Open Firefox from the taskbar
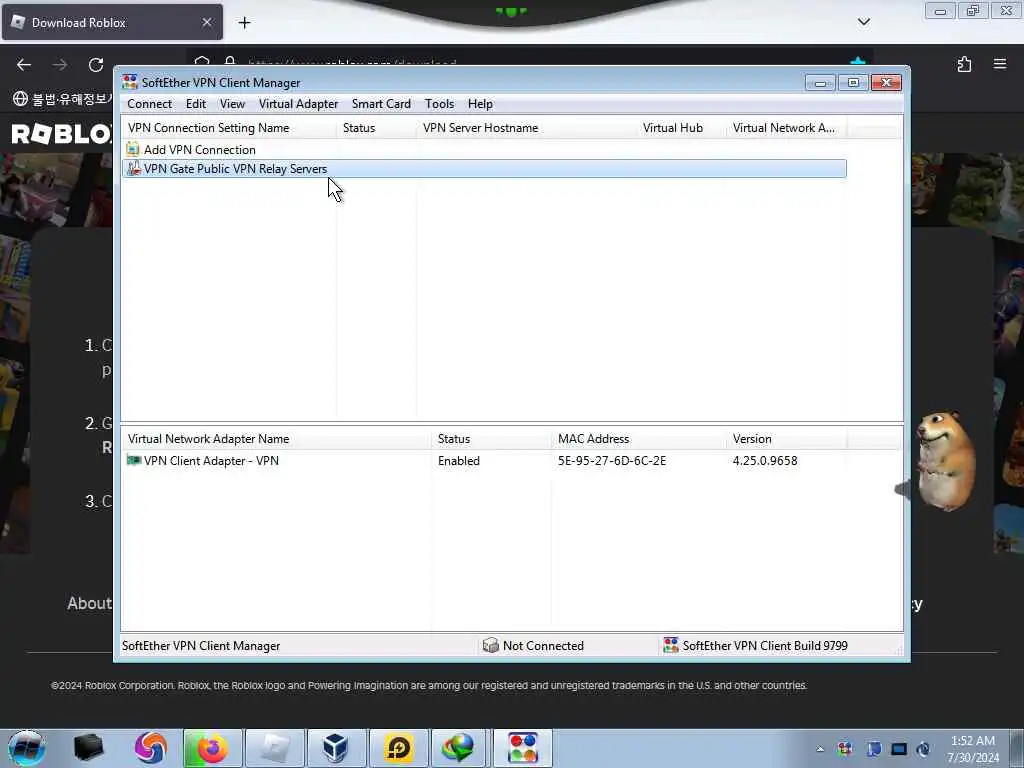 (x=213, y=748)
